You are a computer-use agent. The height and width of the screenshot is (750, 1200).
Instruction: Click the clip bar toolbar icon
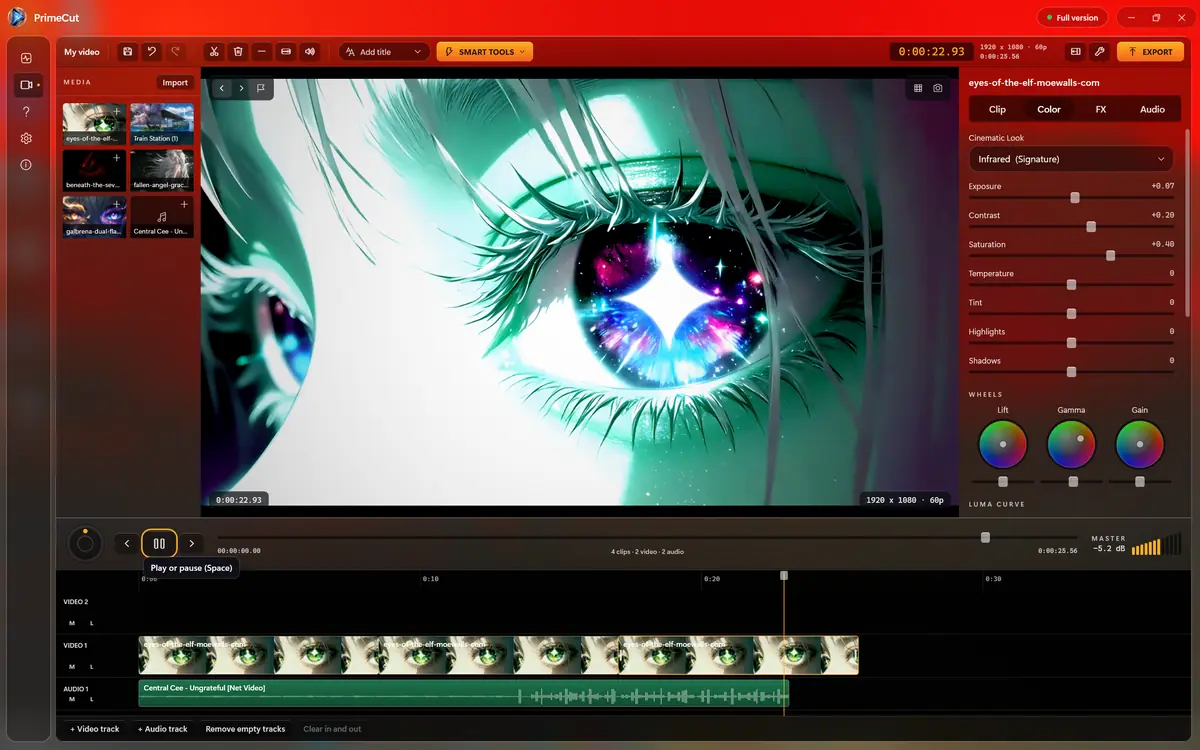tap(286, 52)
